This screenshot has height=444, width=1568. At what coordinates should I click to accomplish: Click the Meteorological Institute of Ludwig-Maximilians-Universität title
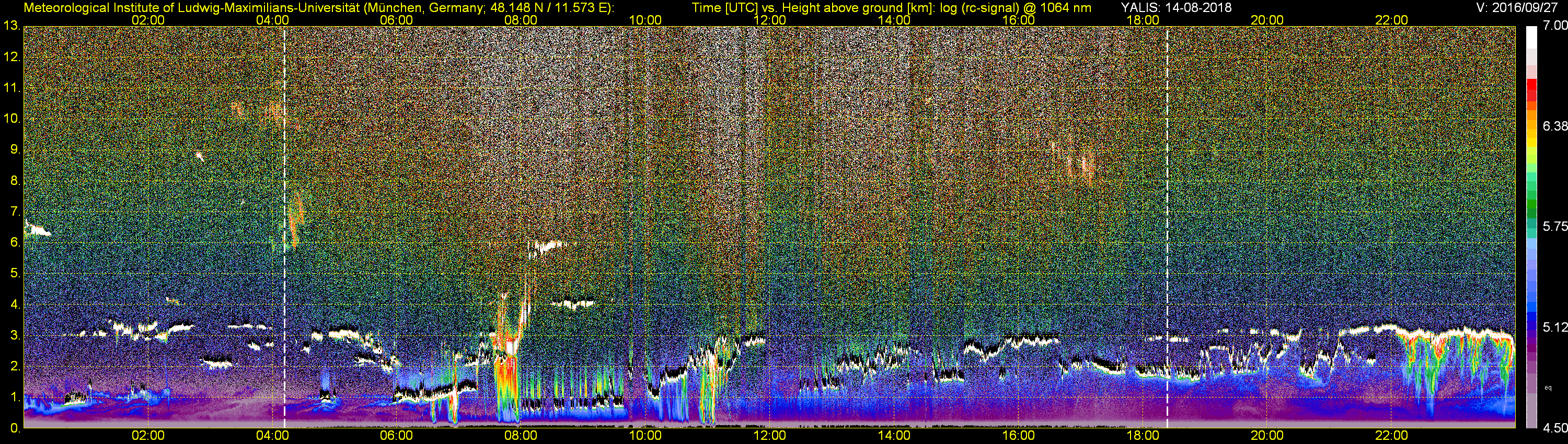pyautogui.click(x=319, y=7)
